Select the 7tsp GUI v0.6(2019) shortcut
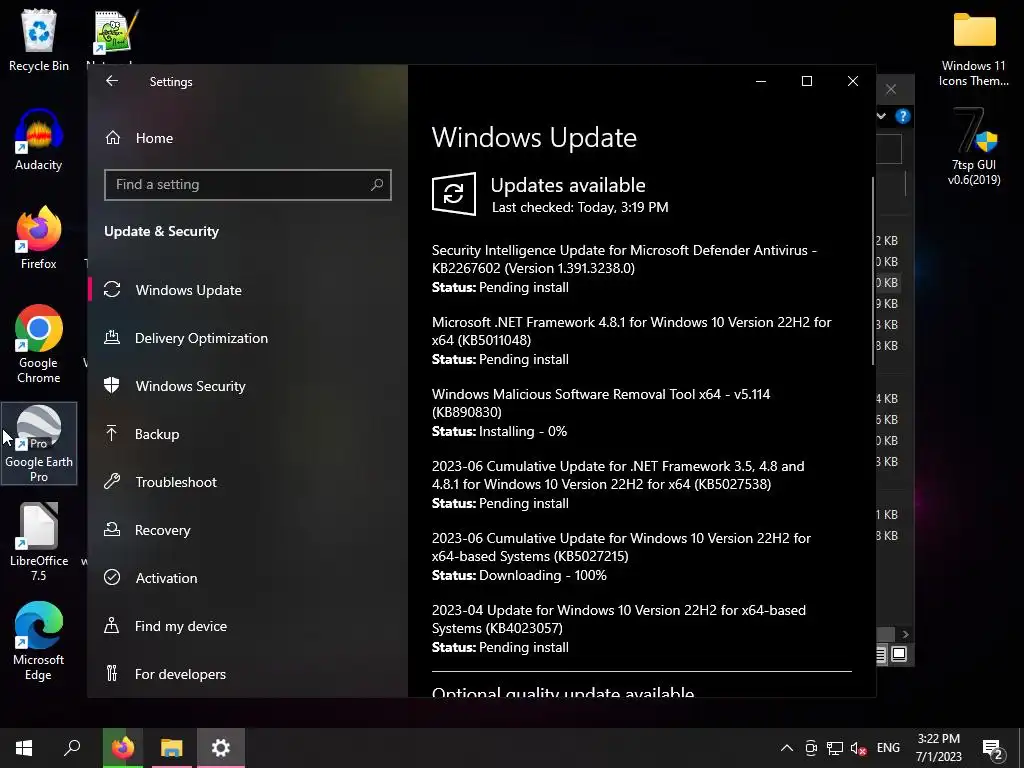1024x768 pixels. coord(974,147)
